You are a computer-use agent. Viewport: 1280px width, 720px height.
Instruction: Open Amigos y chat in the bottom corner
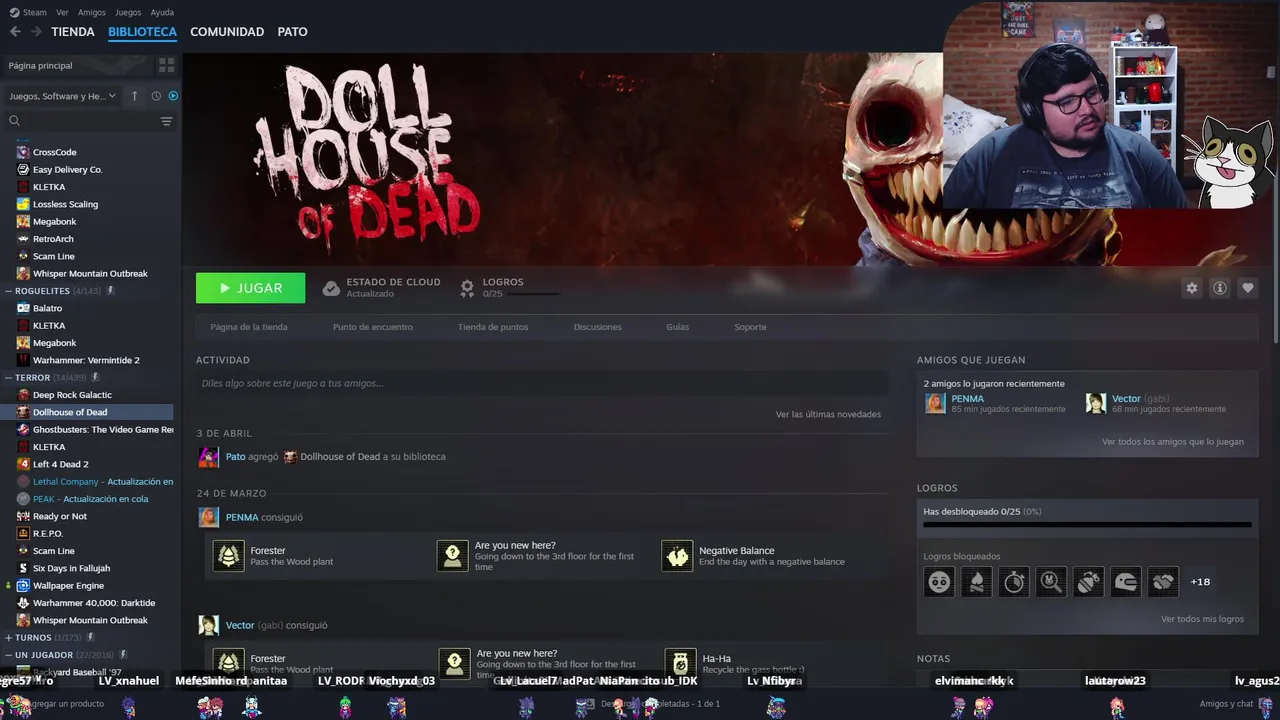tap(1226, 704)
